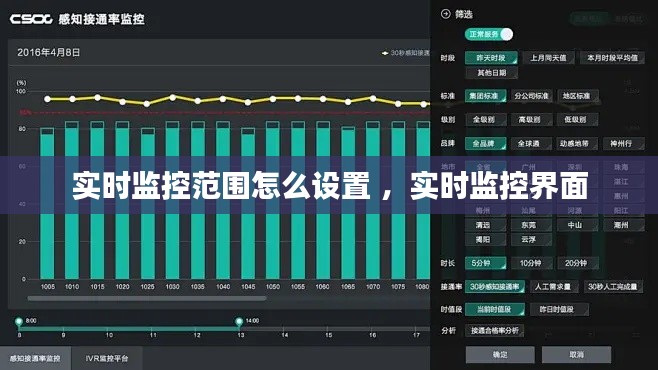Click the 30秒感知接通率 legend marker icon
The width and height of the screenshot is (658, 370).
pyautogui.click(x=385, y=53)
